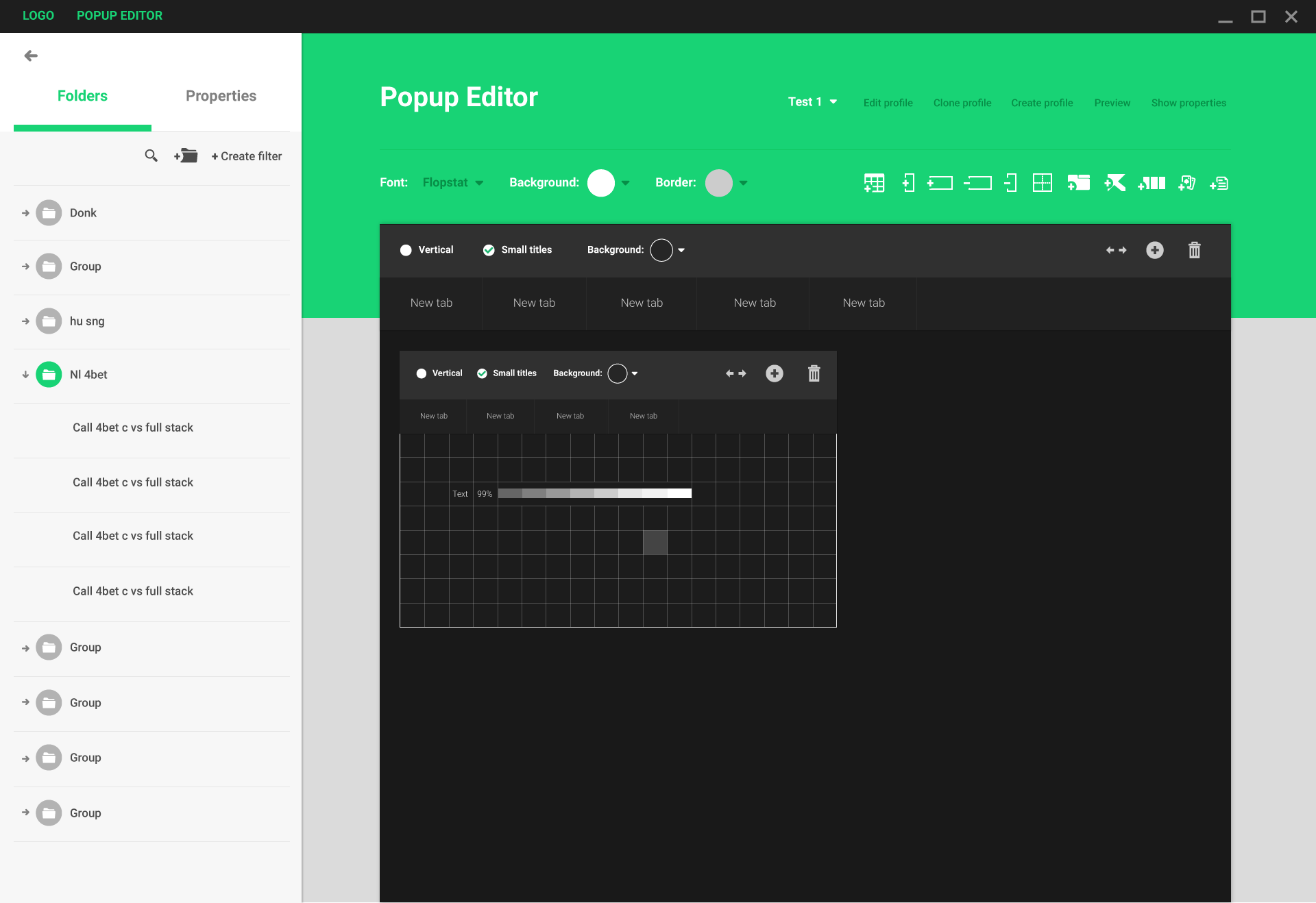Screen dimensions: 1316x903
Task: Click the Create filter button
Action: click(x=247, y=156)
